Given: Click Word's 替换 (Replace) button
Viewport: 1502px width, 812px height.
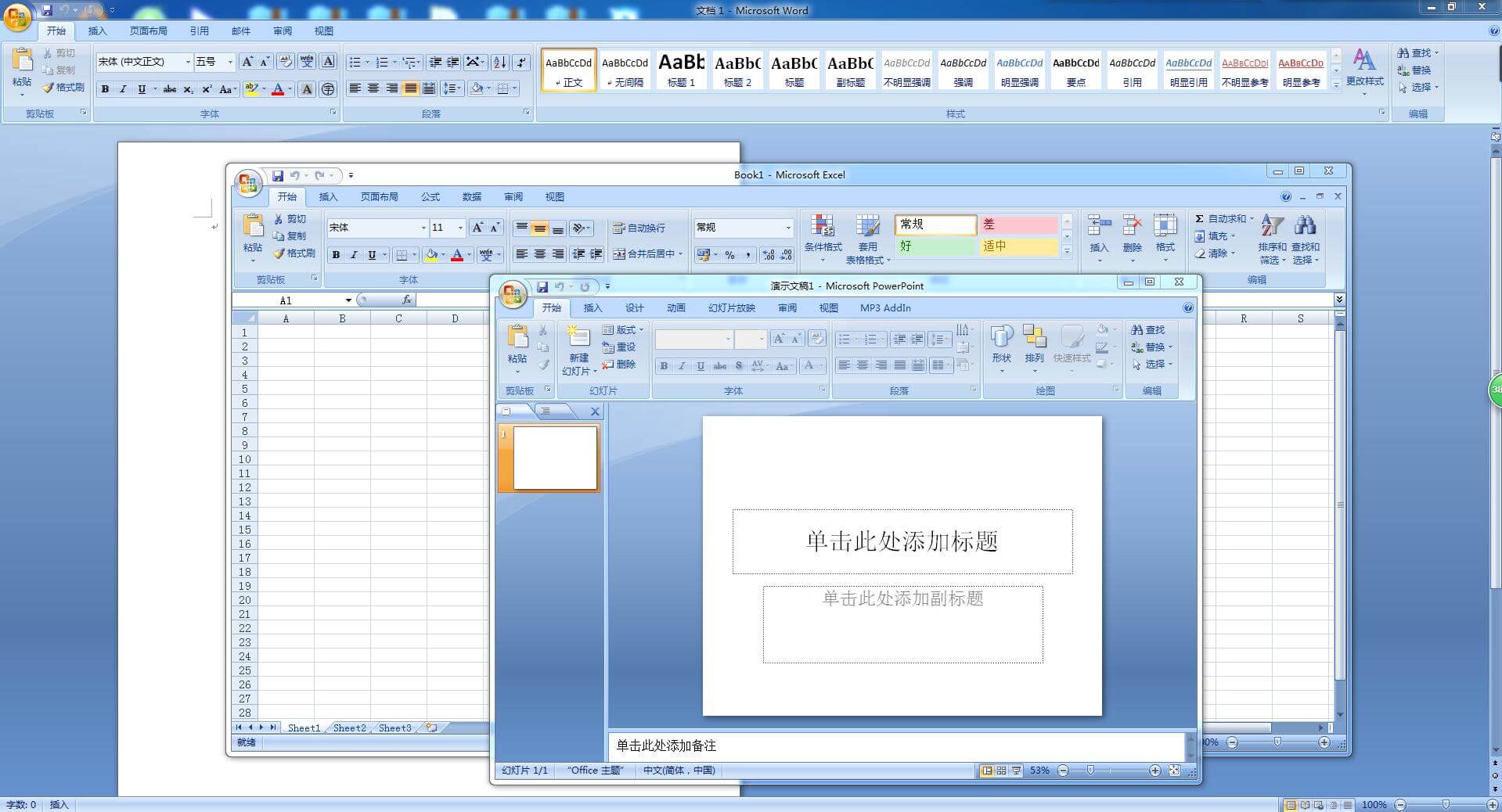Looking at the screenshot, I should [1415, 70].
